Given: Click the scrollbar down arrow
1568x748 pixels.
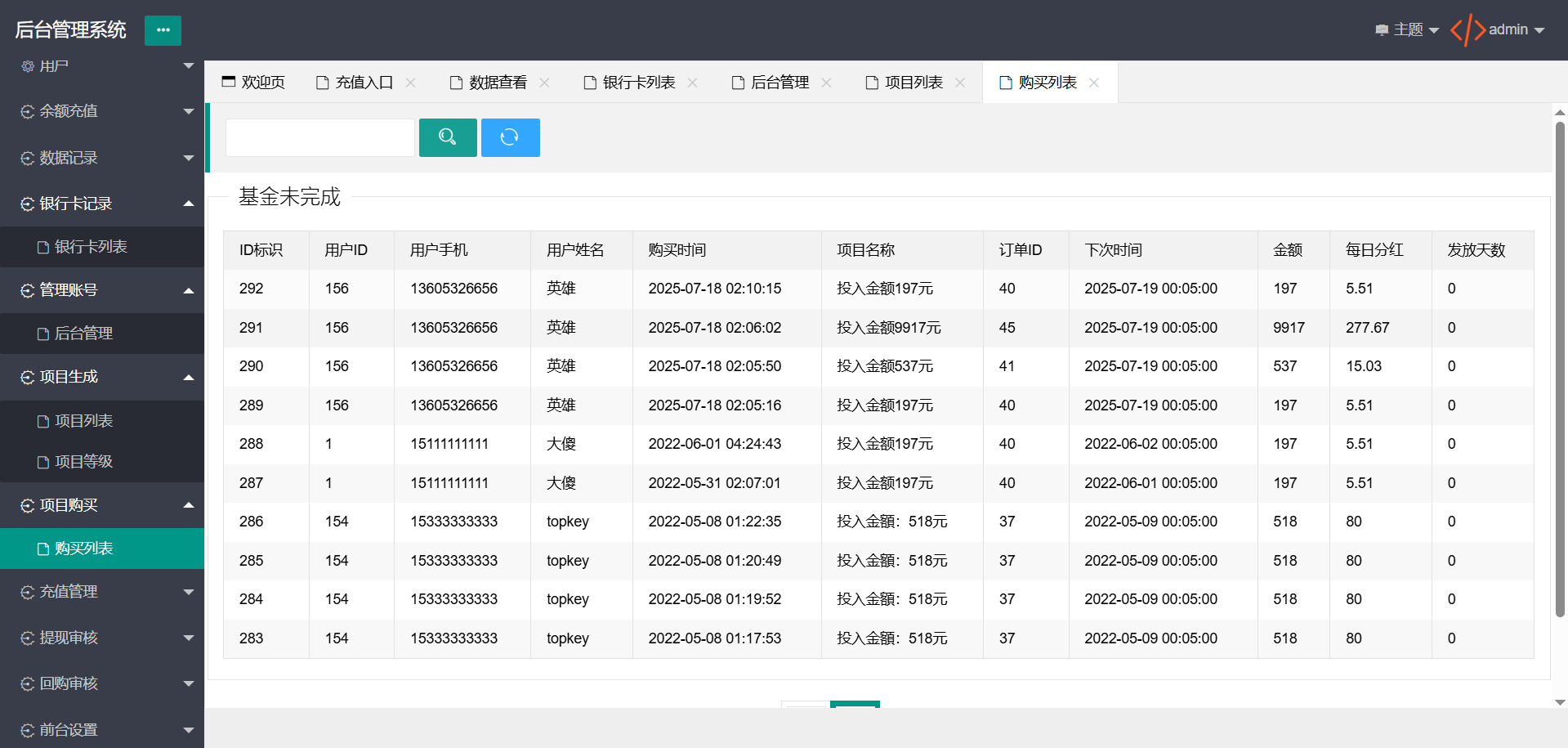Looking at the screenshot, I should 1560,702.
